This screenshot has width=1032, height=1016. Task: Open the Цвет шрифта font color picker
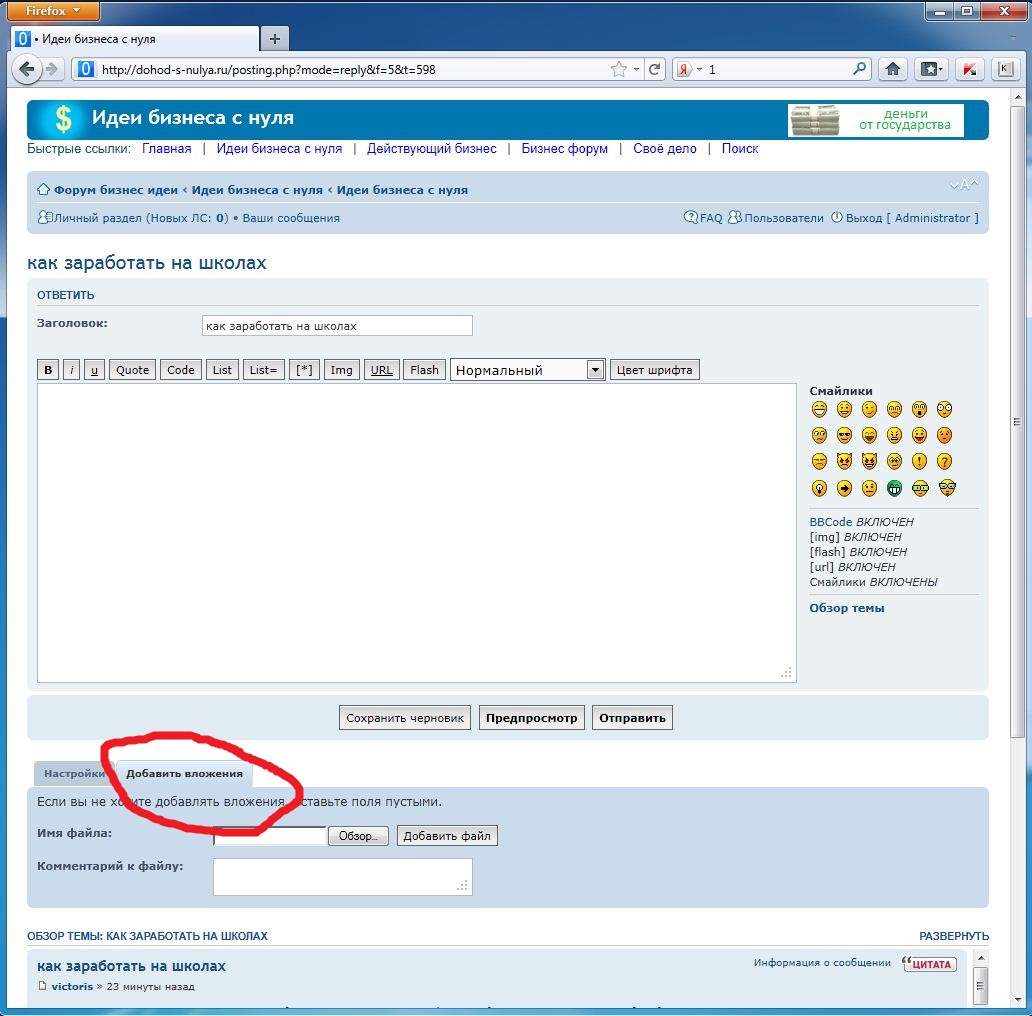tap(655, 370)
